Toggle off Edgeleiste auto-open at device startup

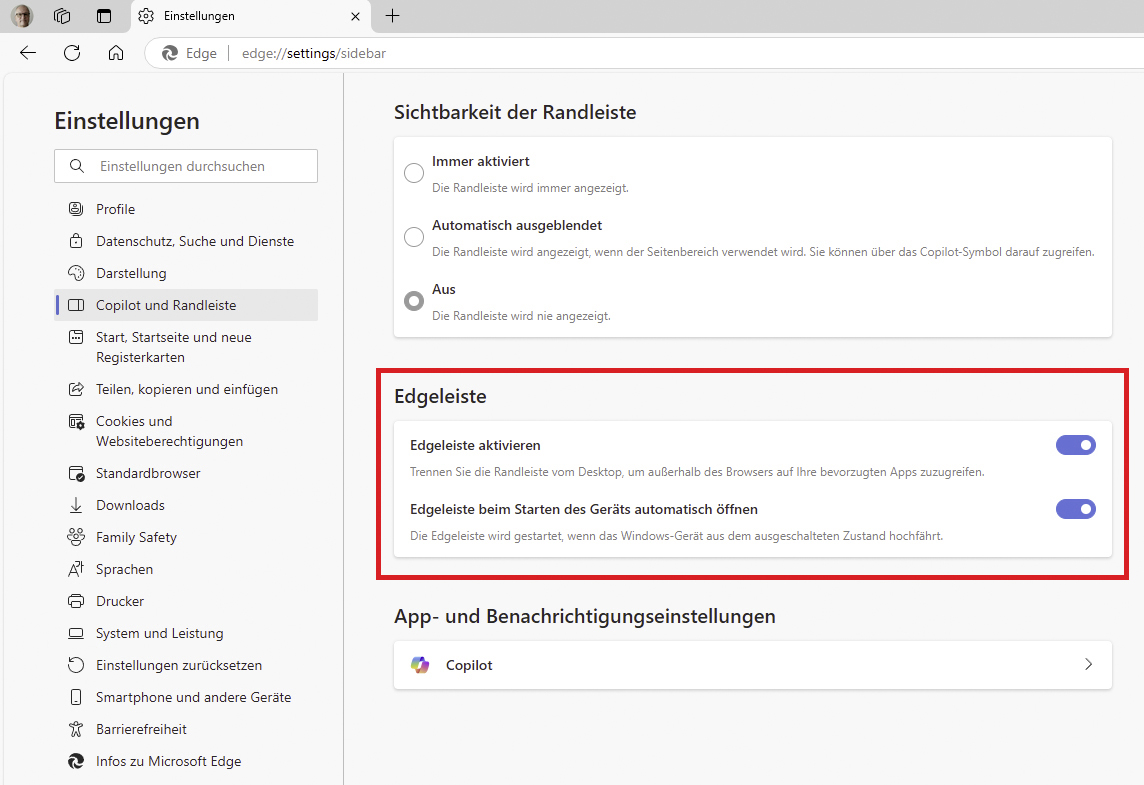(x=1075, y=509)
